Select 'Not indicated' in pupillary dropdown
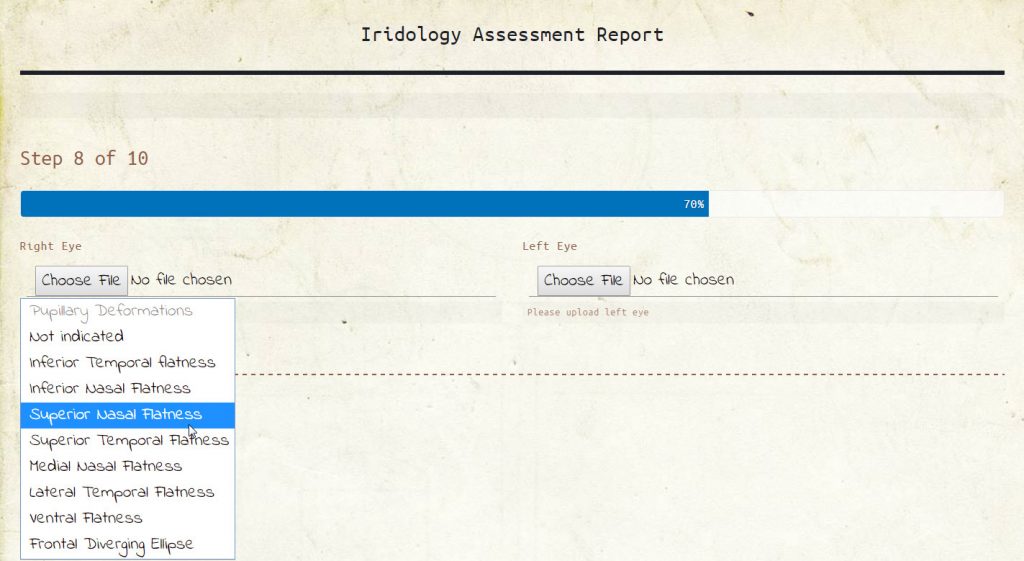The height and width of the screenshot is (561, 1024). pos(128,337)
